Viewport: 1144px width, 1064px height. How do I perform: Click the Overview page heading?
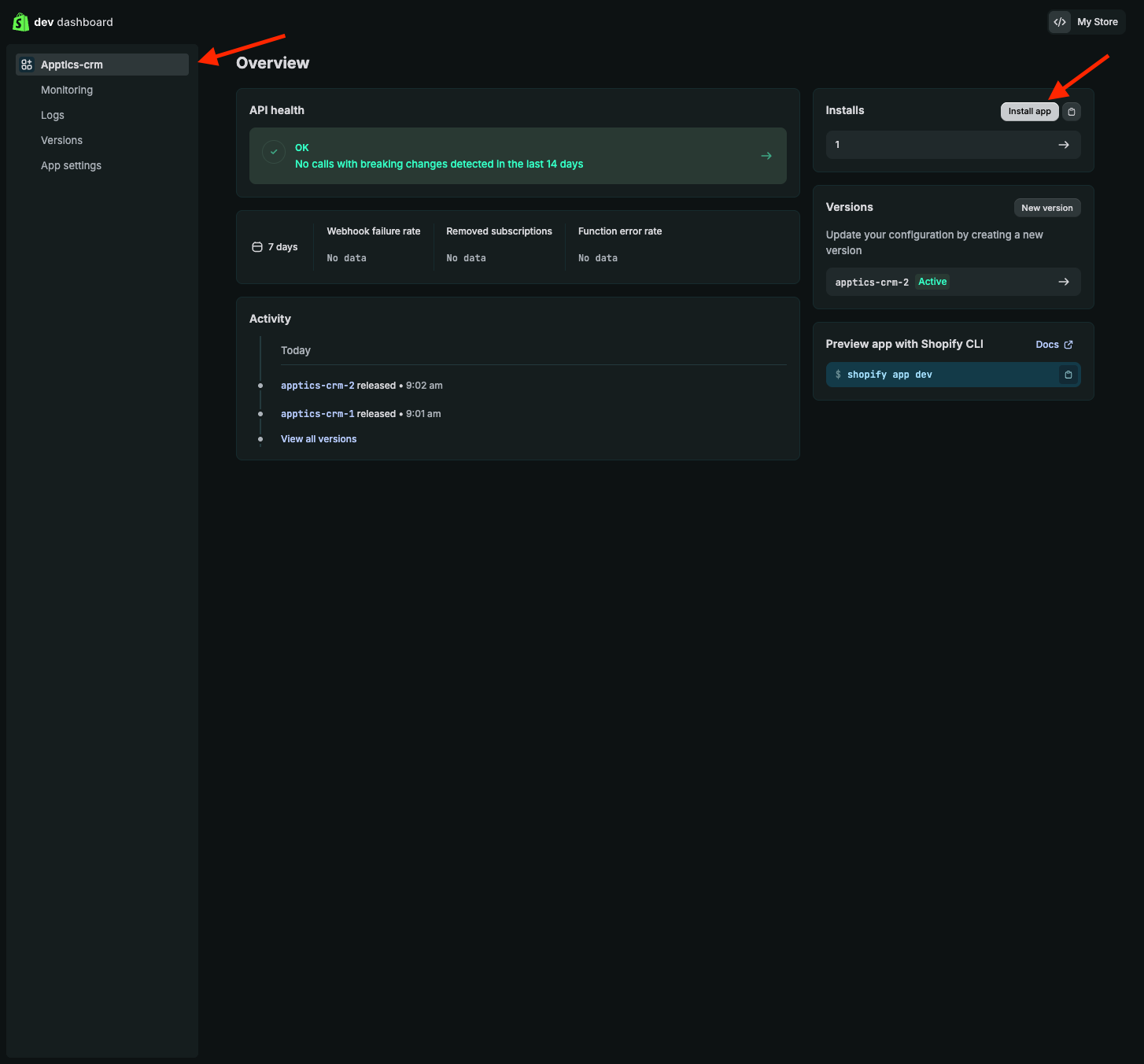[x=273, y=63]
